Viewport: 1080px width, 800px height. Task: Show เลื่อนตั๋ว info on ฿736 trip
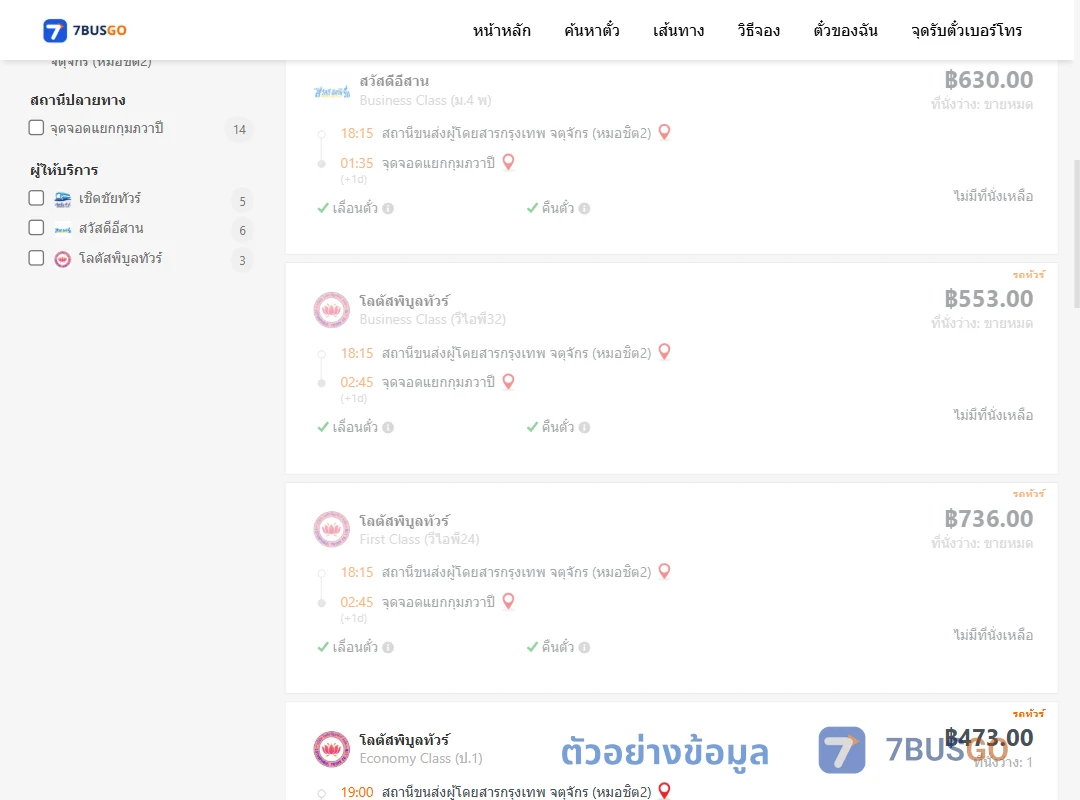(x=388, y=647)
